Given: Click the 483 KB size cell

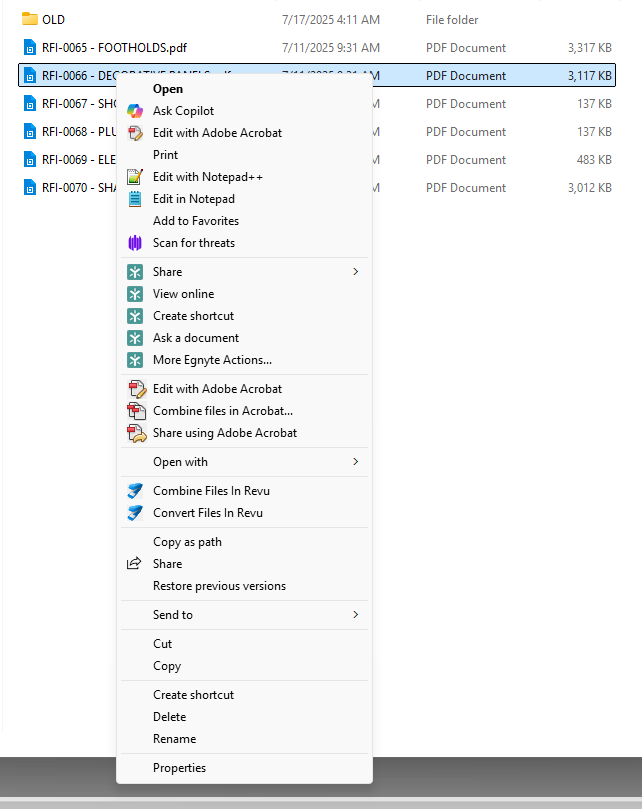Looking at the screenshot, I should point(594,160).
